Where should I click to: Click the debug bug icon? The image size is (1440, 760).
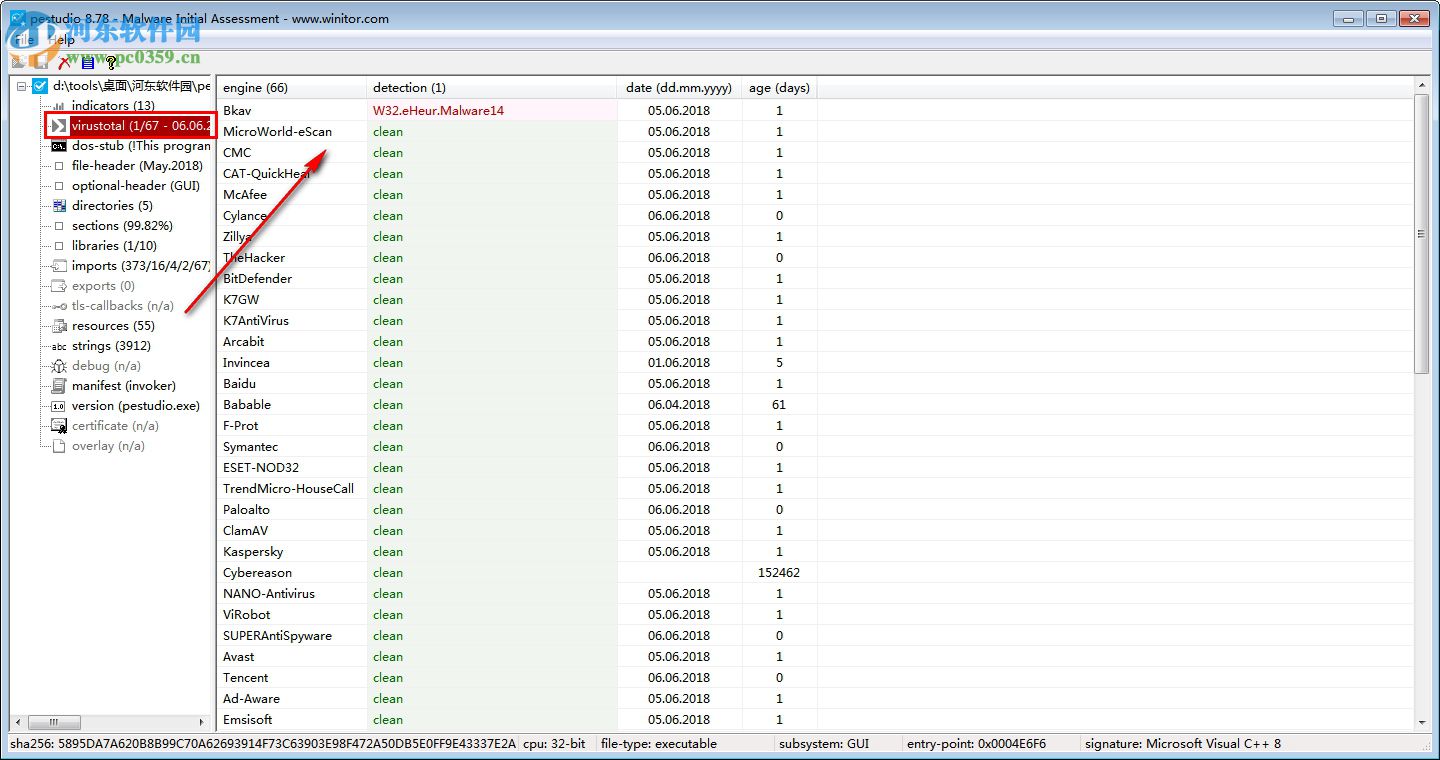click(59, 366)
